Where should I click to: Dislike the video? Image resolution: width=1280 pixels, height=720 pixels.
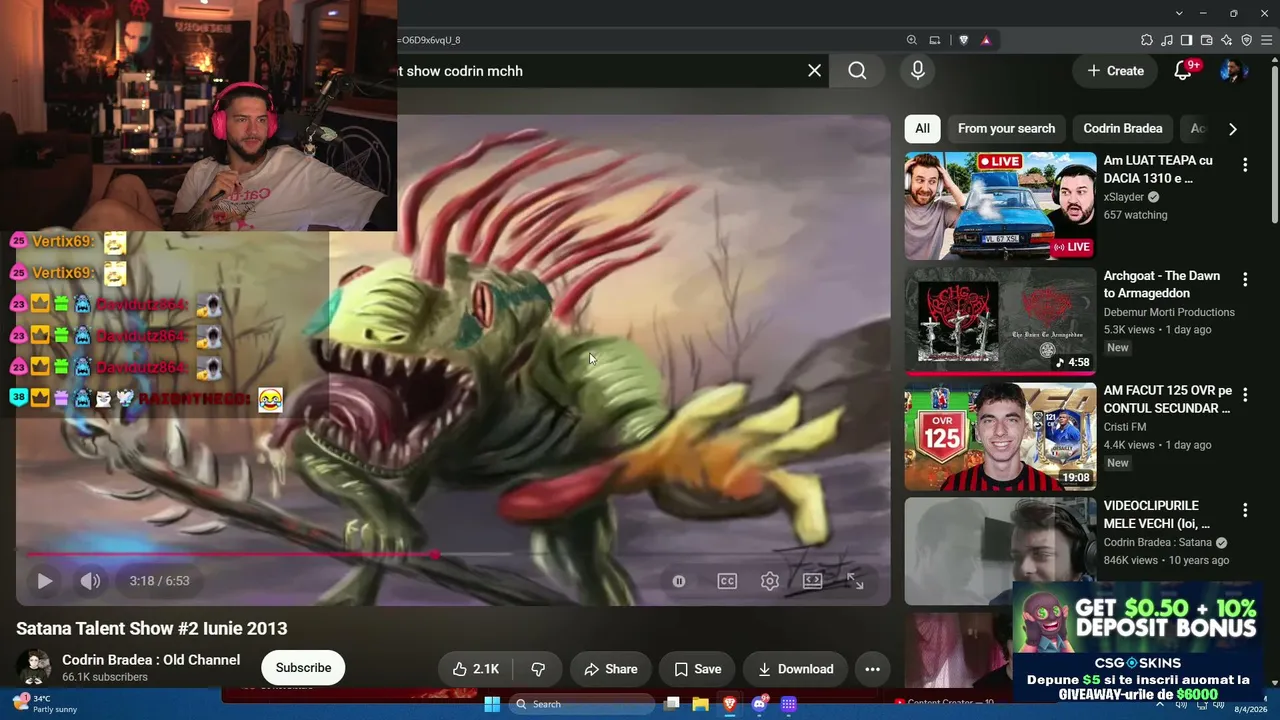tap(538, 669)
